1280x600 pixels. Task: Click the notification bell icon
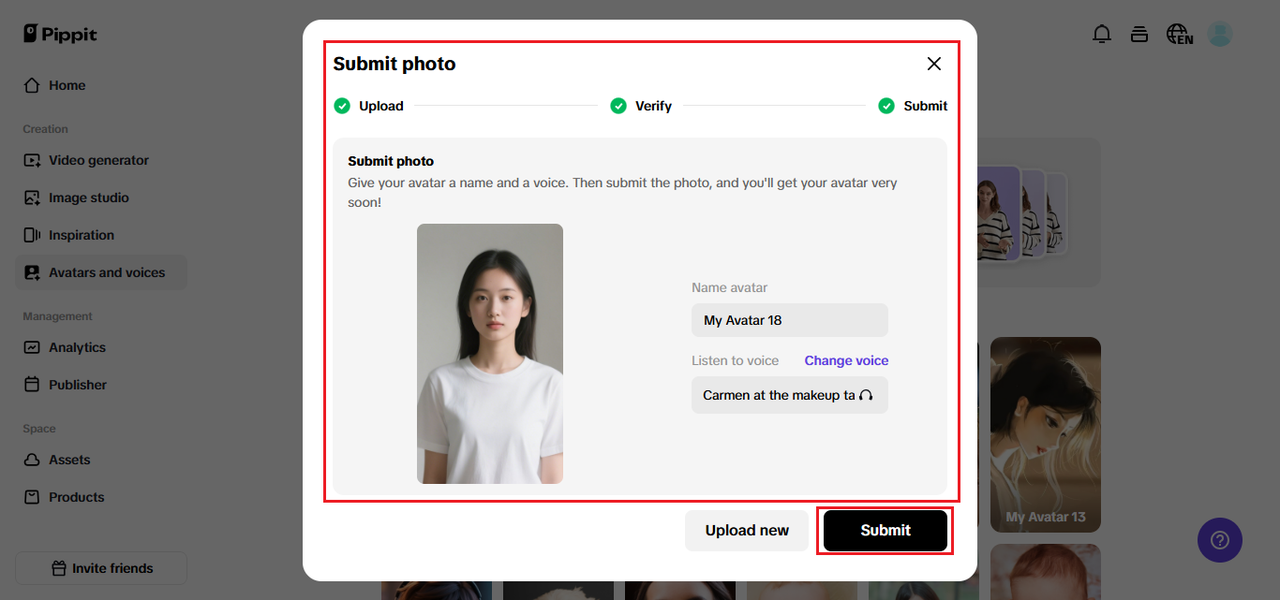click(1102, 34)
